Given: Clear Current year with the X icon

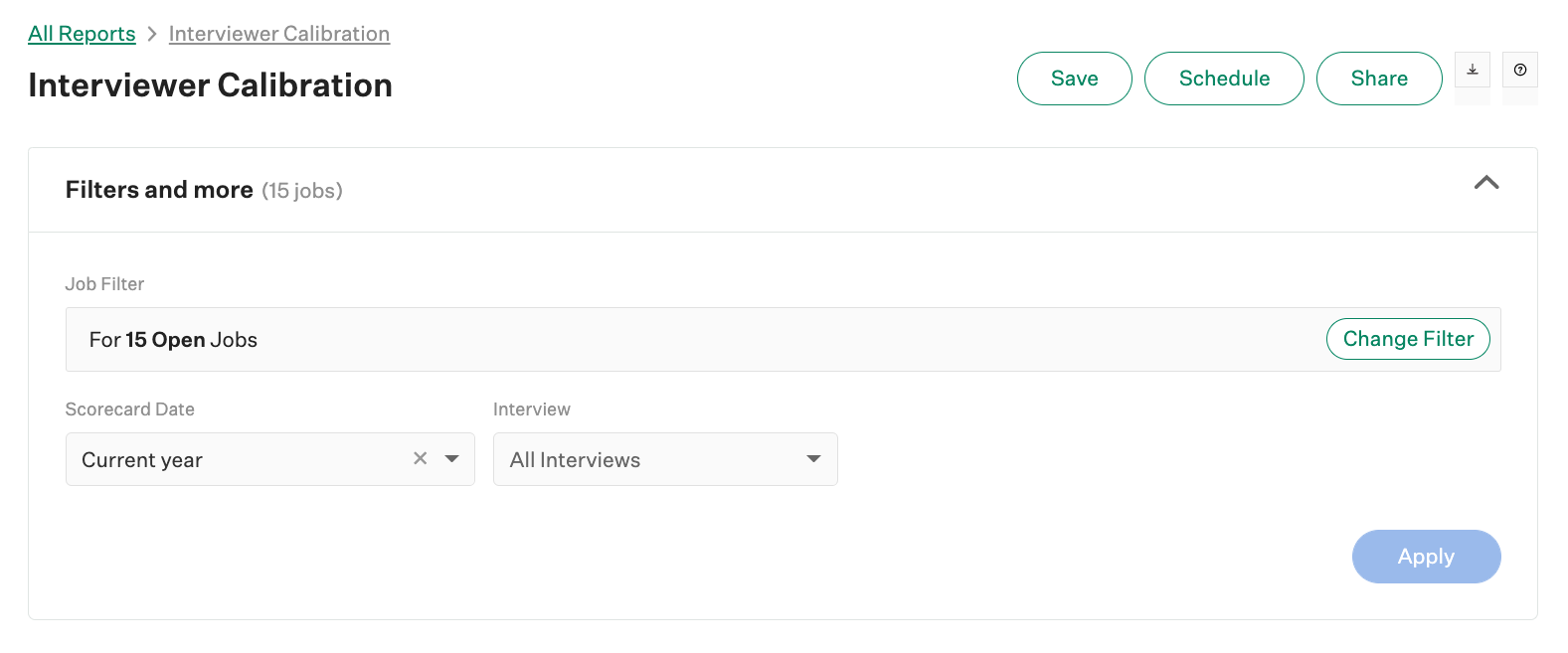Looking at the screenshot, I should pyautogui.click(x=420, y=458).
